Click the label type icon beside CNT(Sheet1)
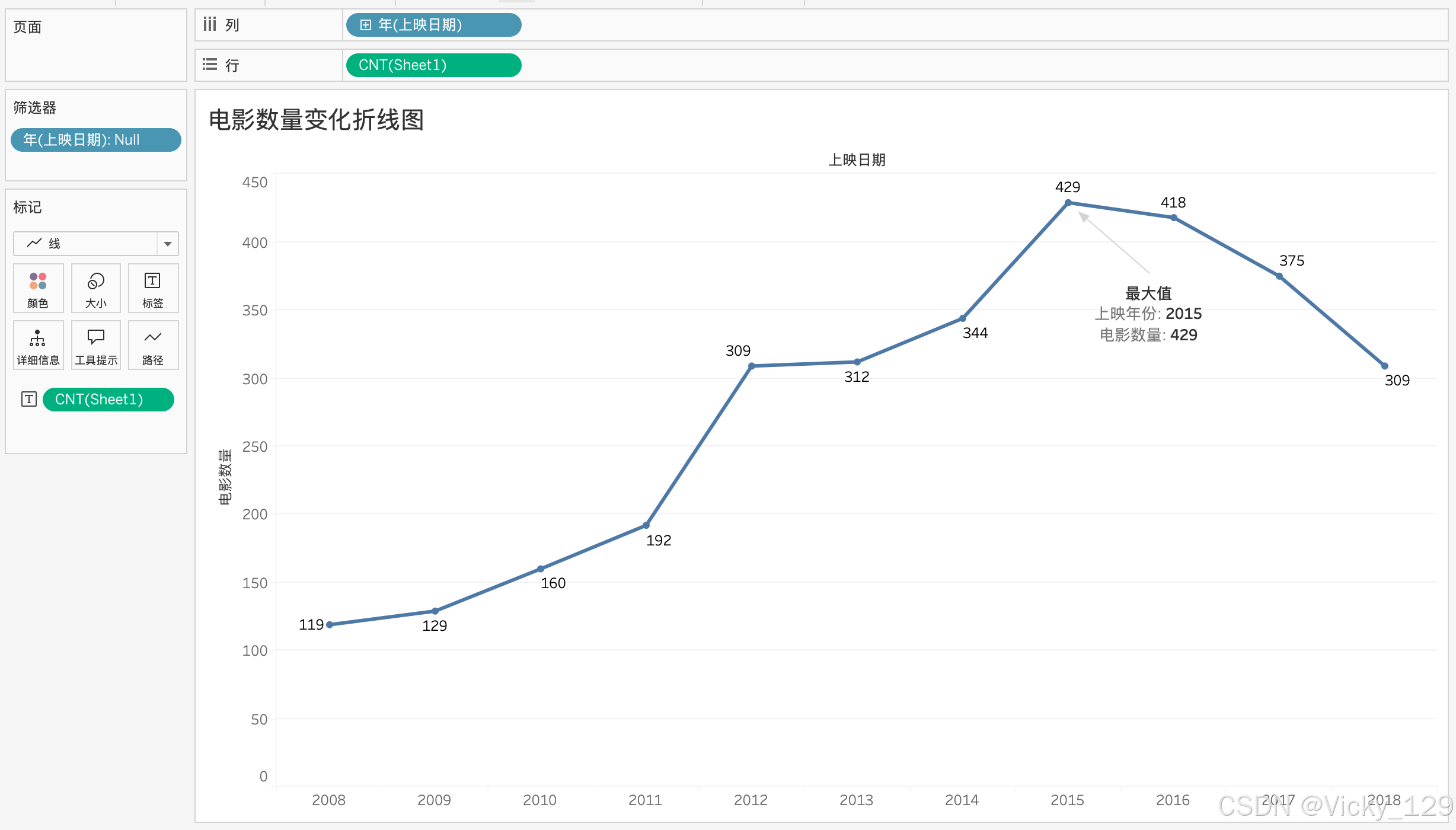This screenshot has height=830, width=1456. [28, 399]
